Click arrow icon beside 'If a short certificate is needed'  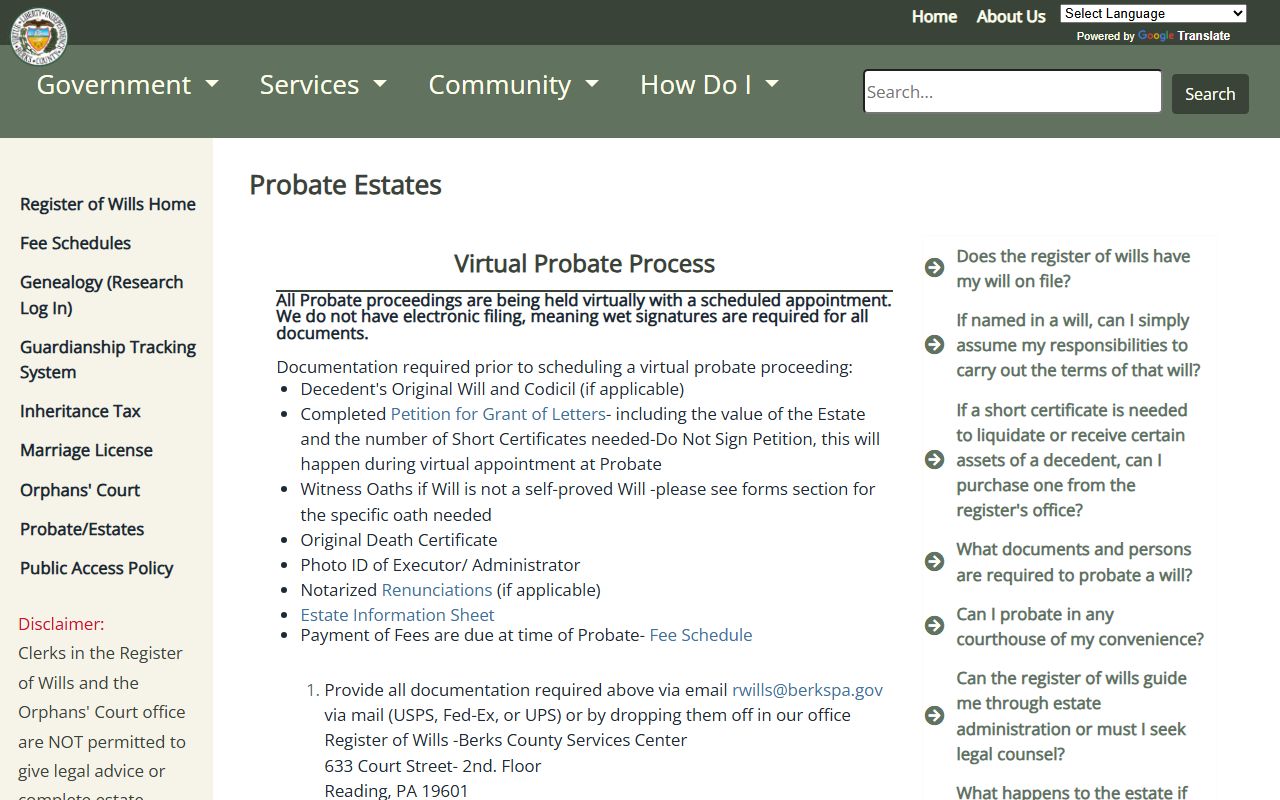pos(934,460)
